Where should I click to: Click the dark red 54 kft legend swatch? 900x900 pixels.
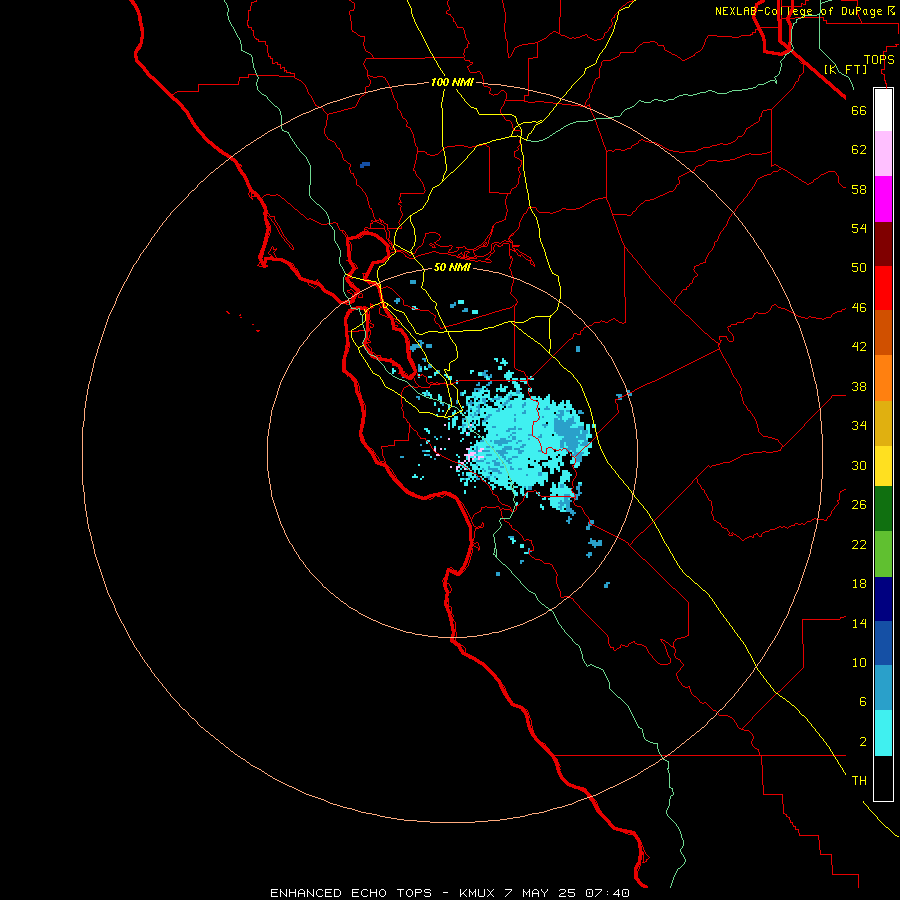(883, 243)
